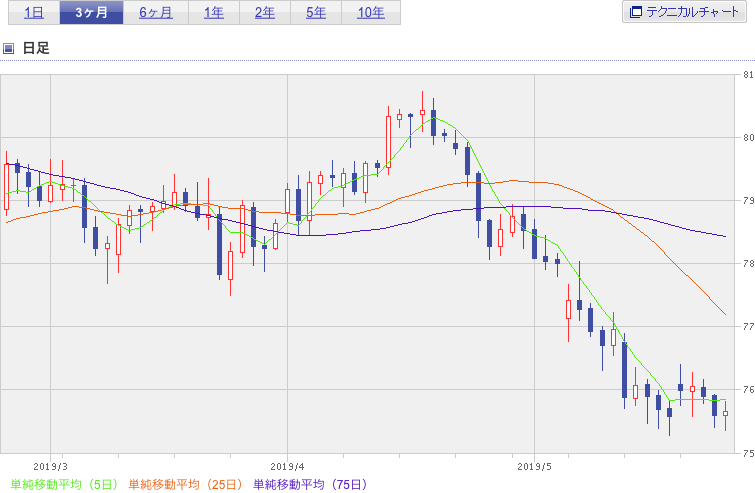Switch to the 1年 chart range
The width and height of the screenshot is (755, 493).
tap(214, 13)
